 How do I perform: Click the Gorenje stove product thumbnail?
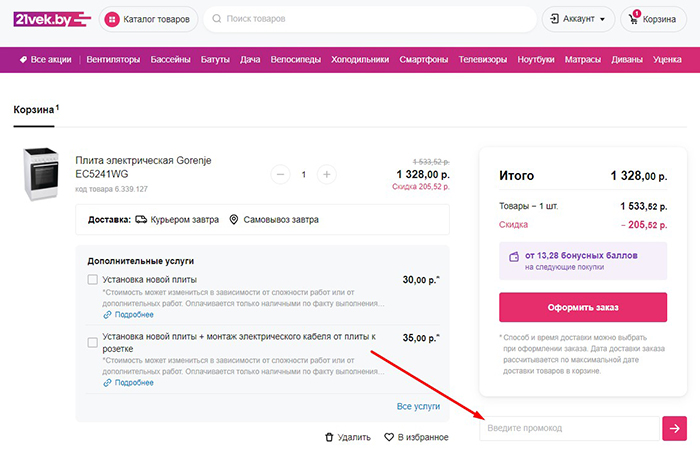tap(41, 174)
